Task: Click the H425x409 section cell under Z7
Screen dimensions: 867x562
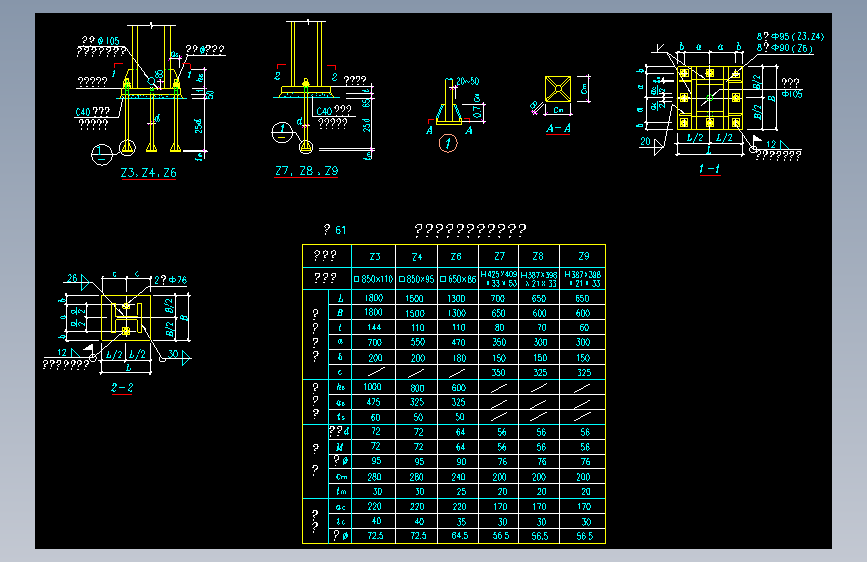Action: [499, 279]
